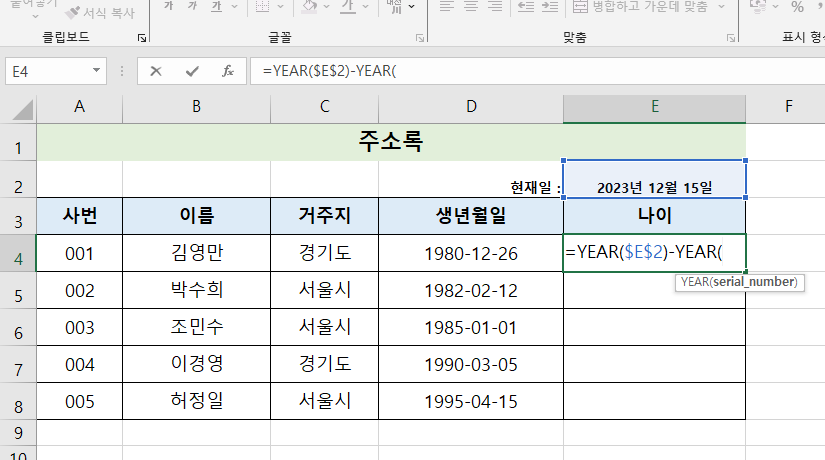
Task: Open the Clipboard (클립보드) dialog launcher
Action: click(x=142, y=38)
